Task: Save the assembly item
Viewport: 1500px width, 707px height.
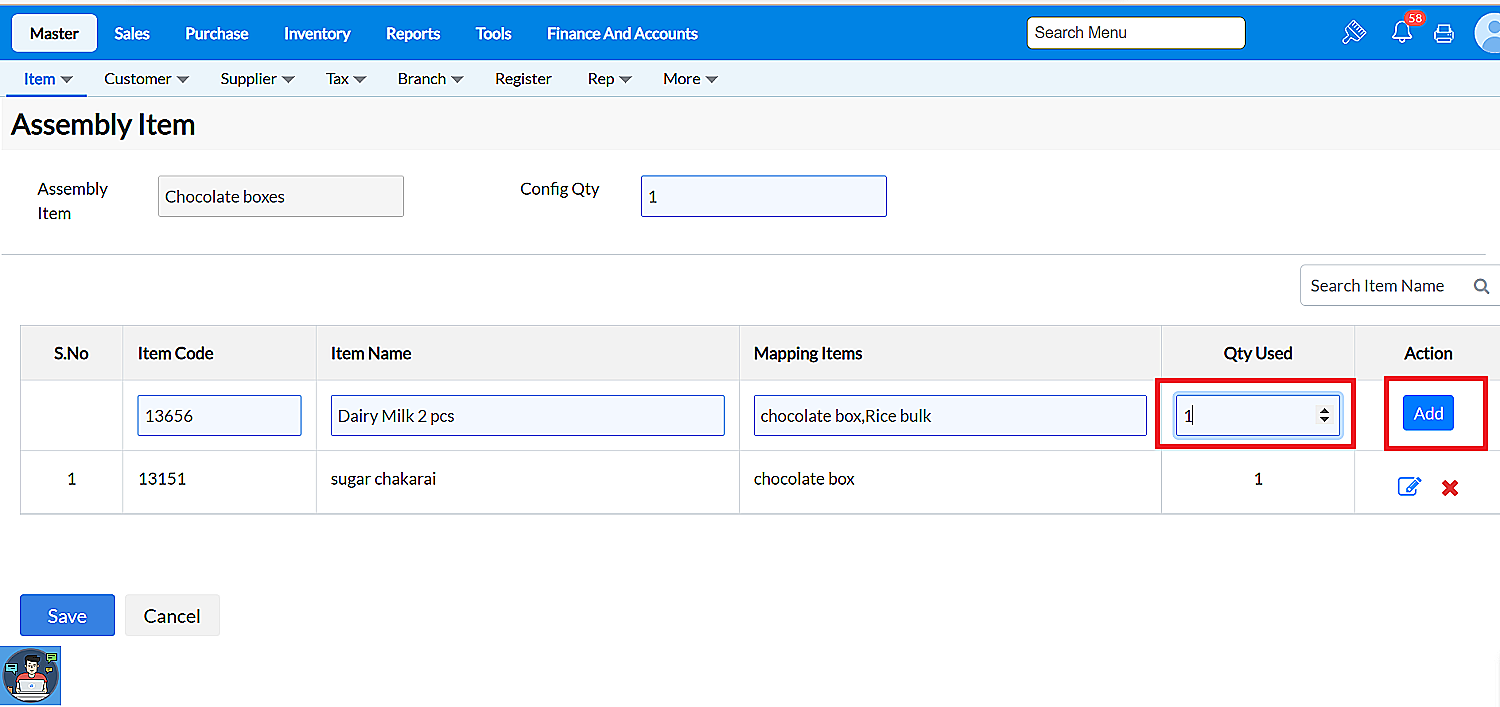Action: (x=67, y=616)
